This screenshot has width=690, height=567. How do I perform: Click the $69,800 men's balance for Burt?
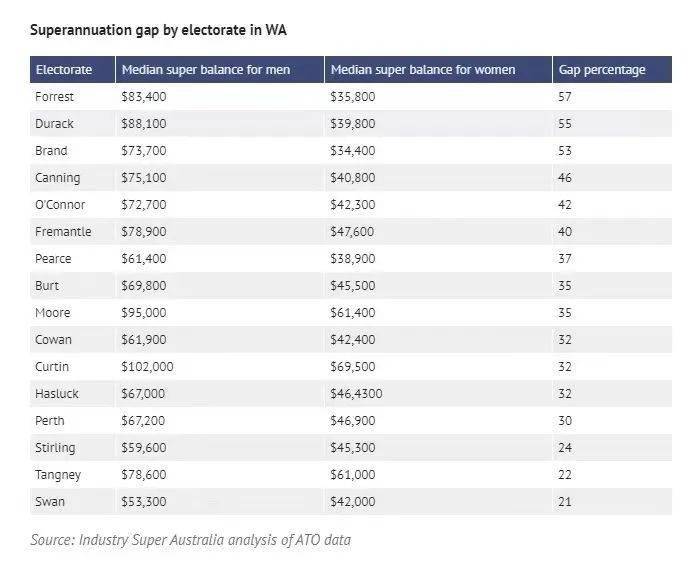[x=144, y=286]
